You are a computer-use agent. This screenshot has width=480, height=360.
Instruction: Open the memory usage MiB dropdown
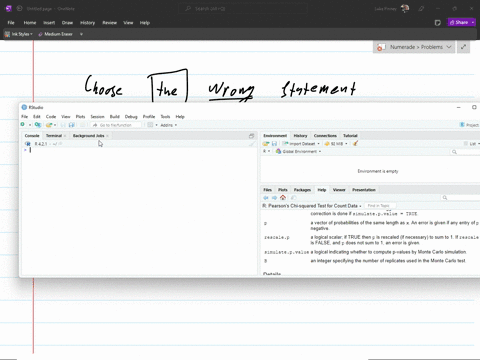tap(336, 144)
